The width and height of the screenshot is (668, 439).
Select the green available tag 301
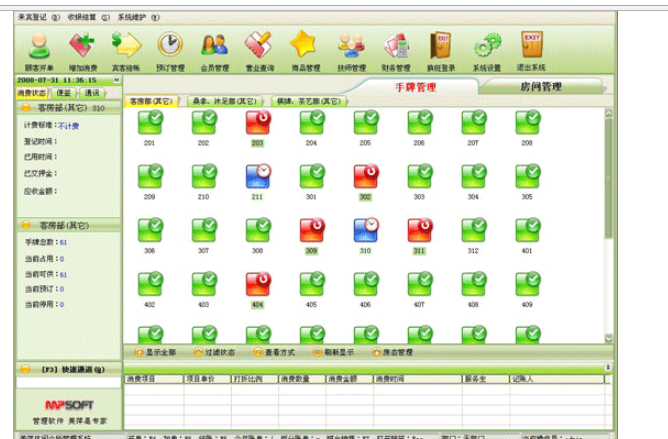(311, 182)
